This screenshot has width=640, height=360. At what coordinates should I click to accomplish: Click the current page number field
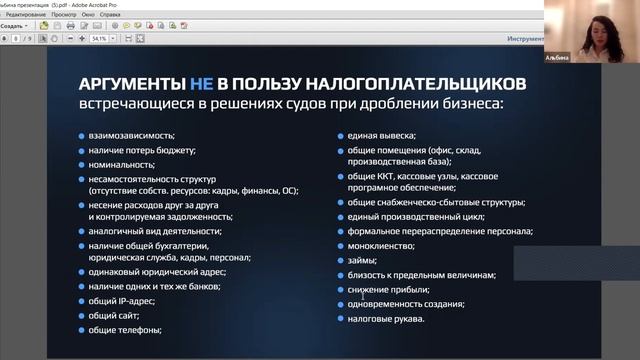pyautogui.click(x=16, y=38)
